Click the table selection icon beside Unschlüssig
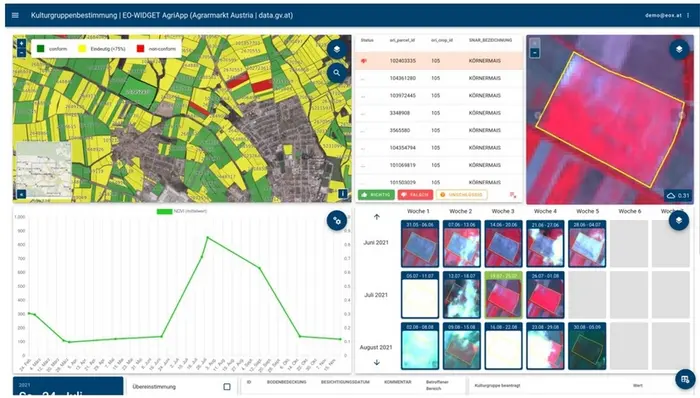 (512, 195)
